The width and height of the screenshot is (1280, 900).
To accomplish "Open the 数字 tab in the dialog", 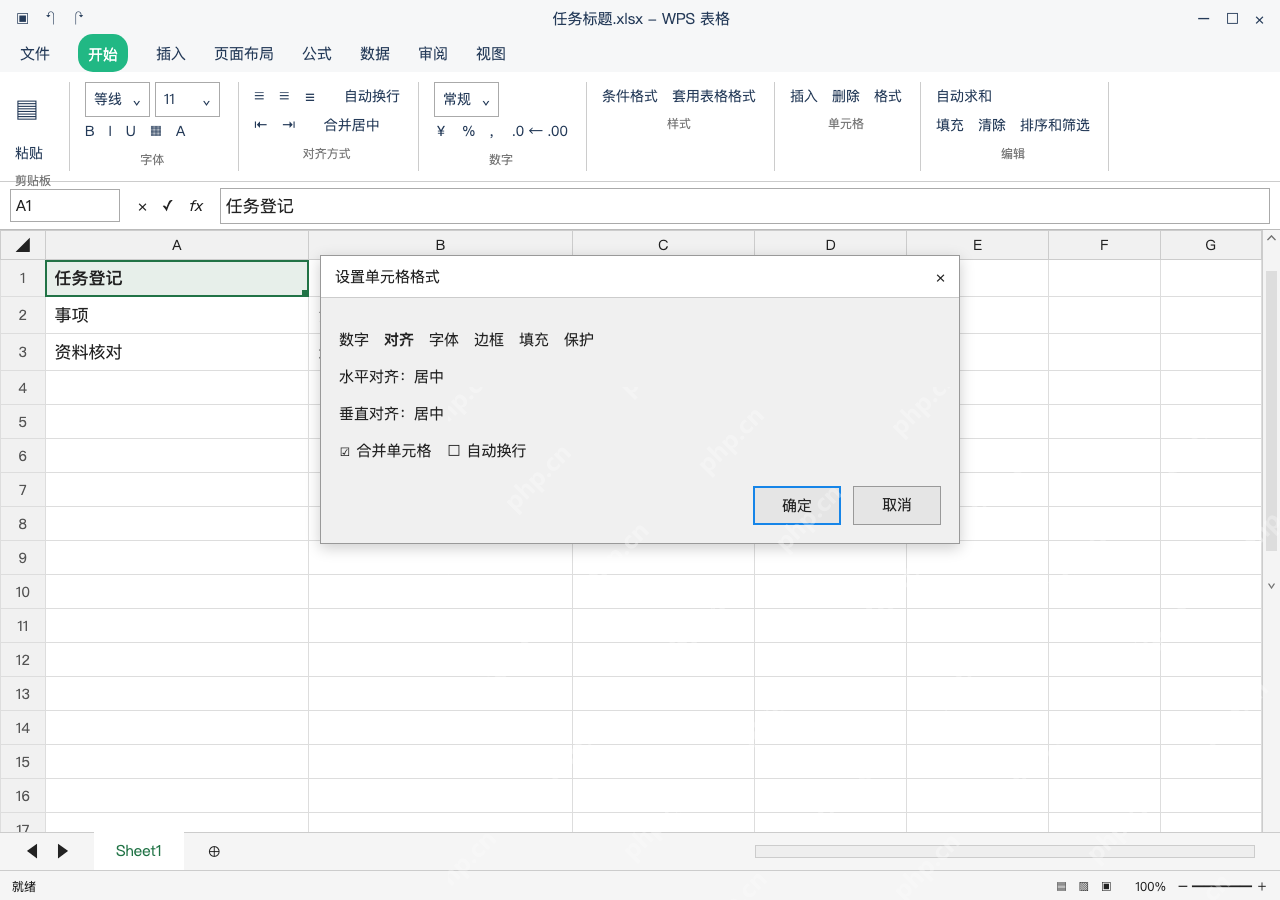I will (x=354, y=340).
